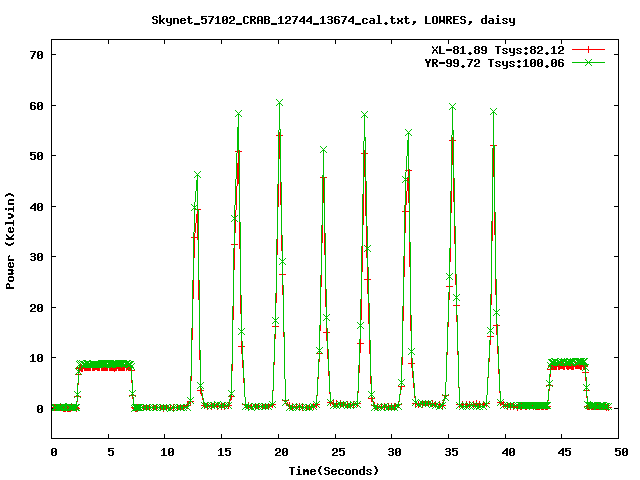Click the tallest green peak marker near 20 seconds
Viewport: 640px width, 480px height.
click(x=279, y=102)
